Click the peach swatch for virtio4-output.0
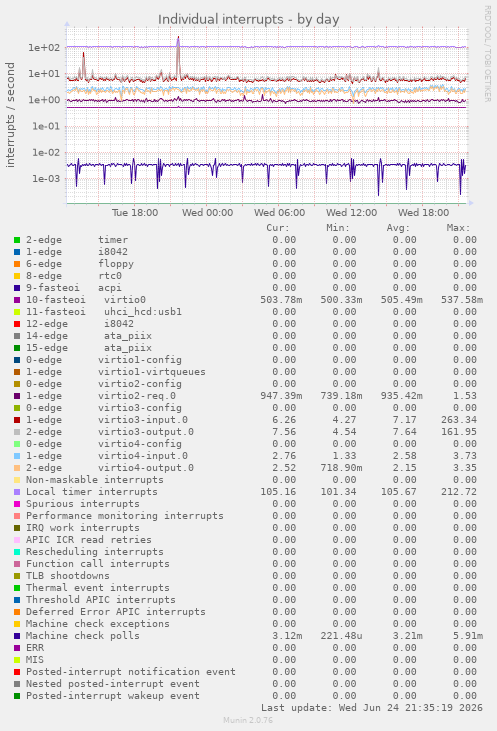This screenshot has width=497, height=731. point(17,468)
